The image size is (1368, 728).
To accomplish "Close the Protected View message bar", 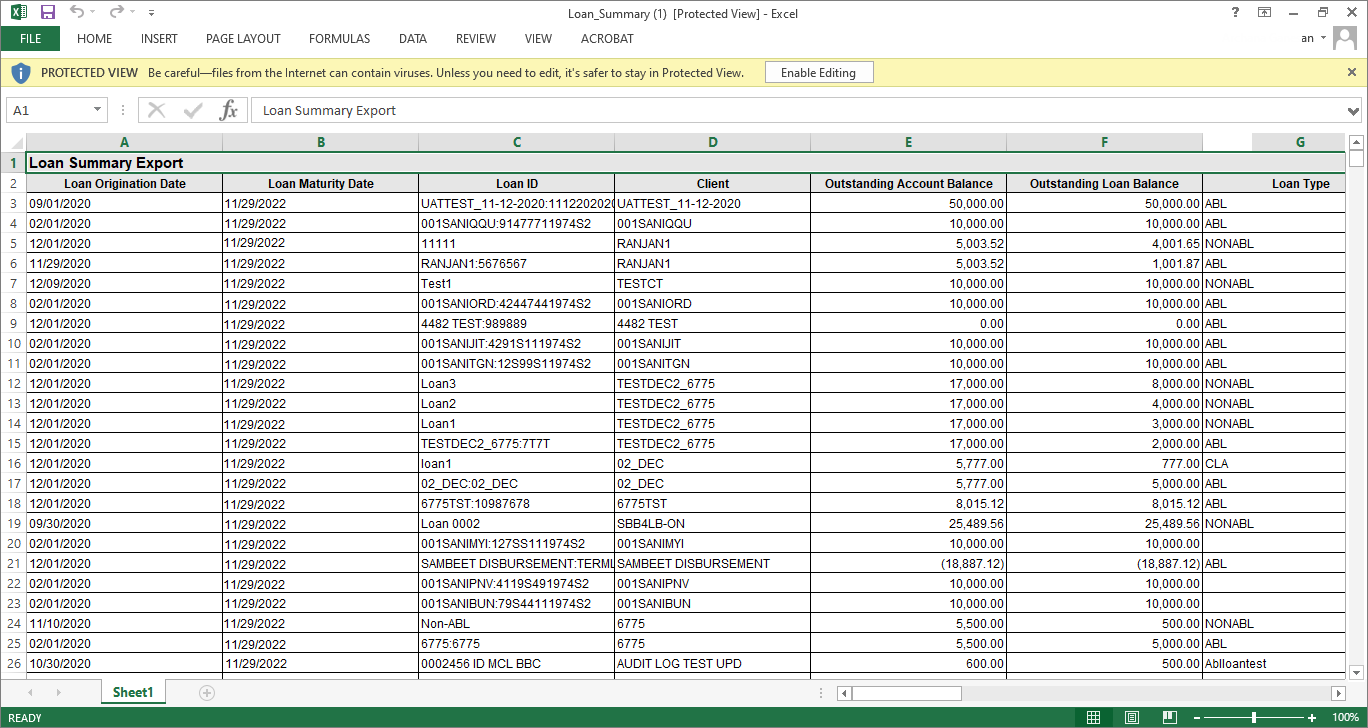I will [x=1352, y=72].
